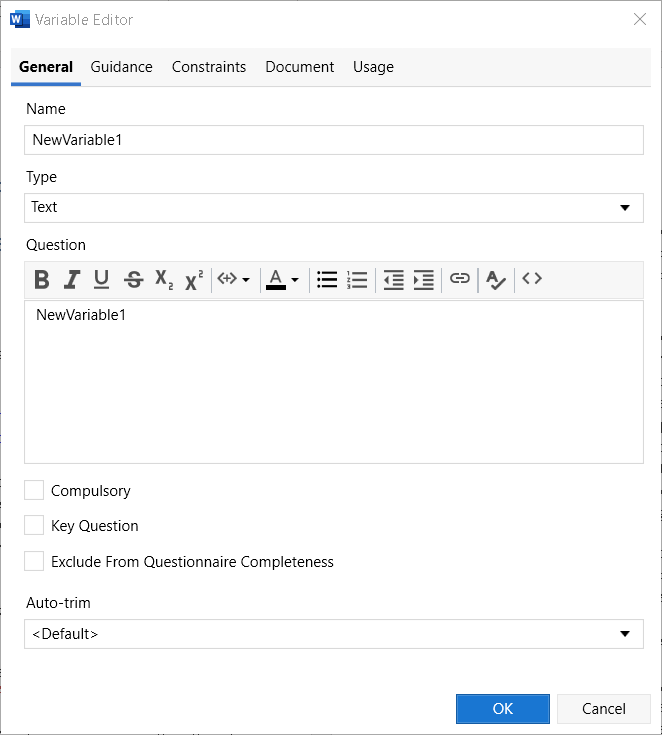Confirm with the OK button

(503, 709)
